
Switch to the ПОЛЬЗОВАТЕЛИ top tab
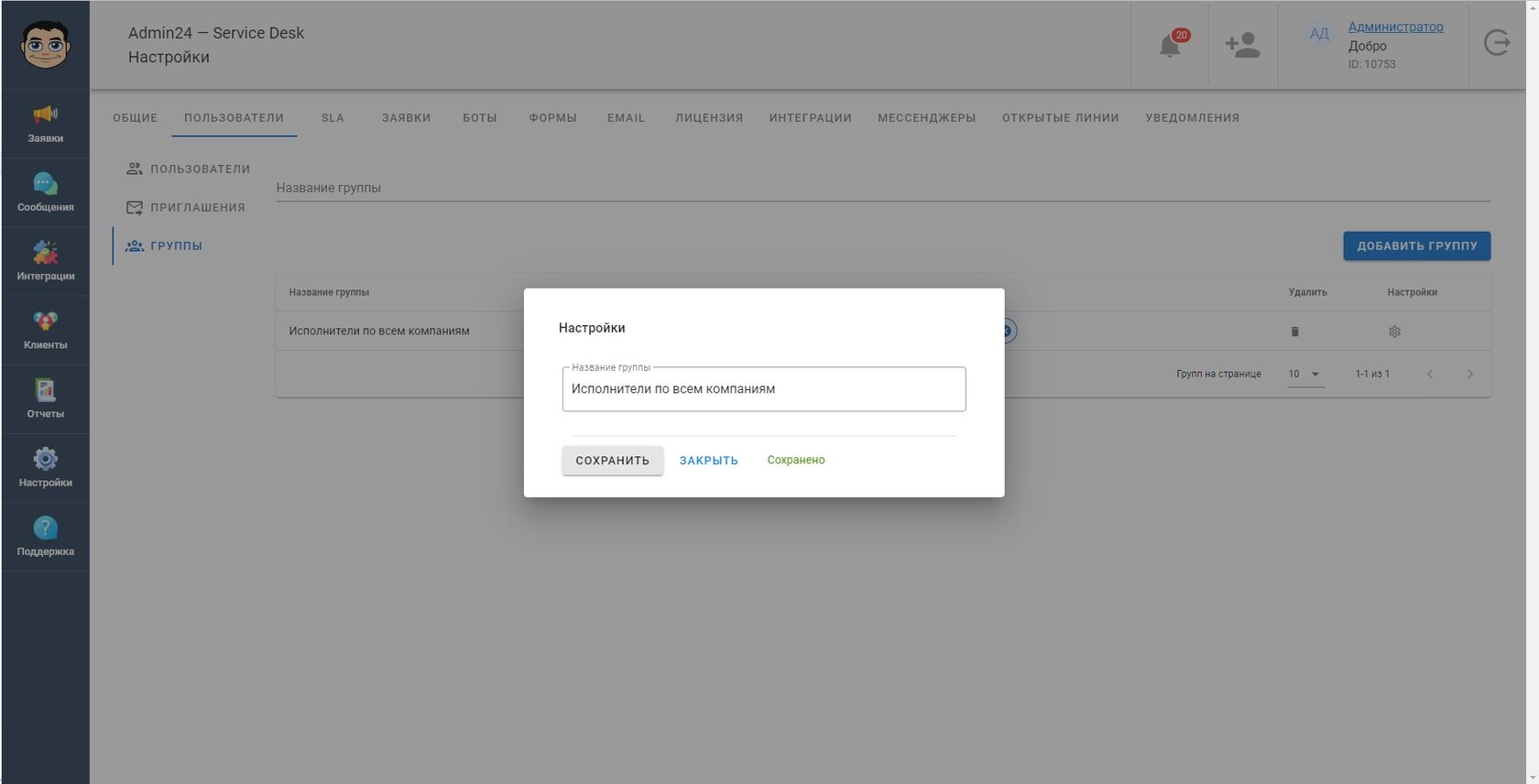tap(234, 118)
